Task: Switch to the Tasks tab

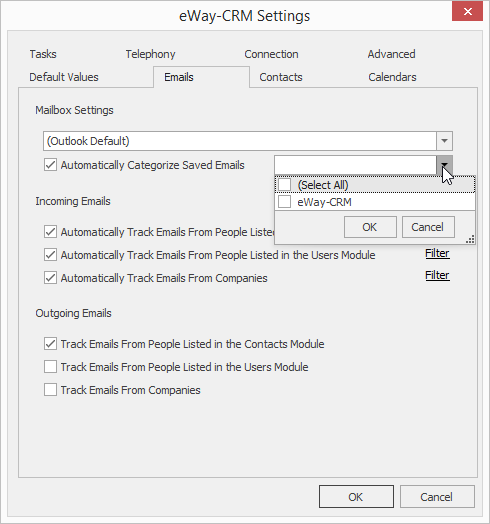Action: point(43,54)
